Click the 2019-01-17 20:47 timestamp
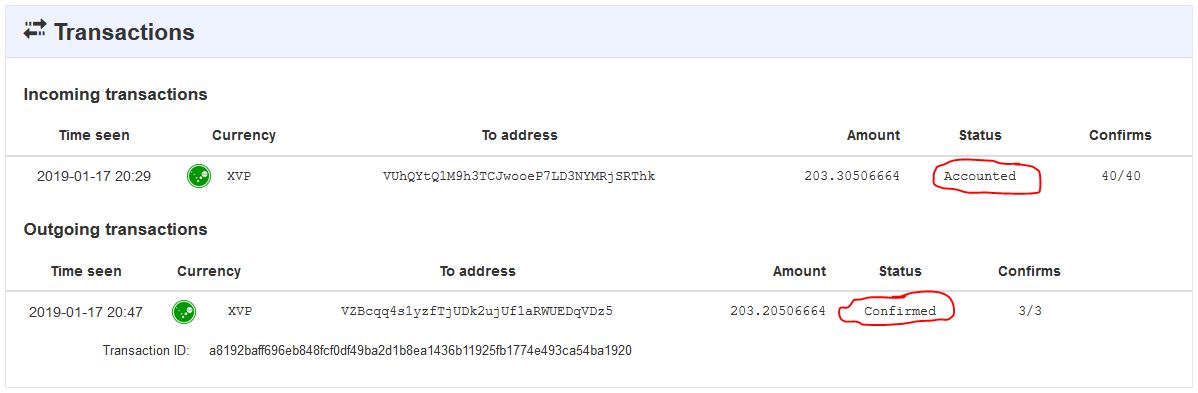This screenshot has width=1198, height=393. (86, 312)
